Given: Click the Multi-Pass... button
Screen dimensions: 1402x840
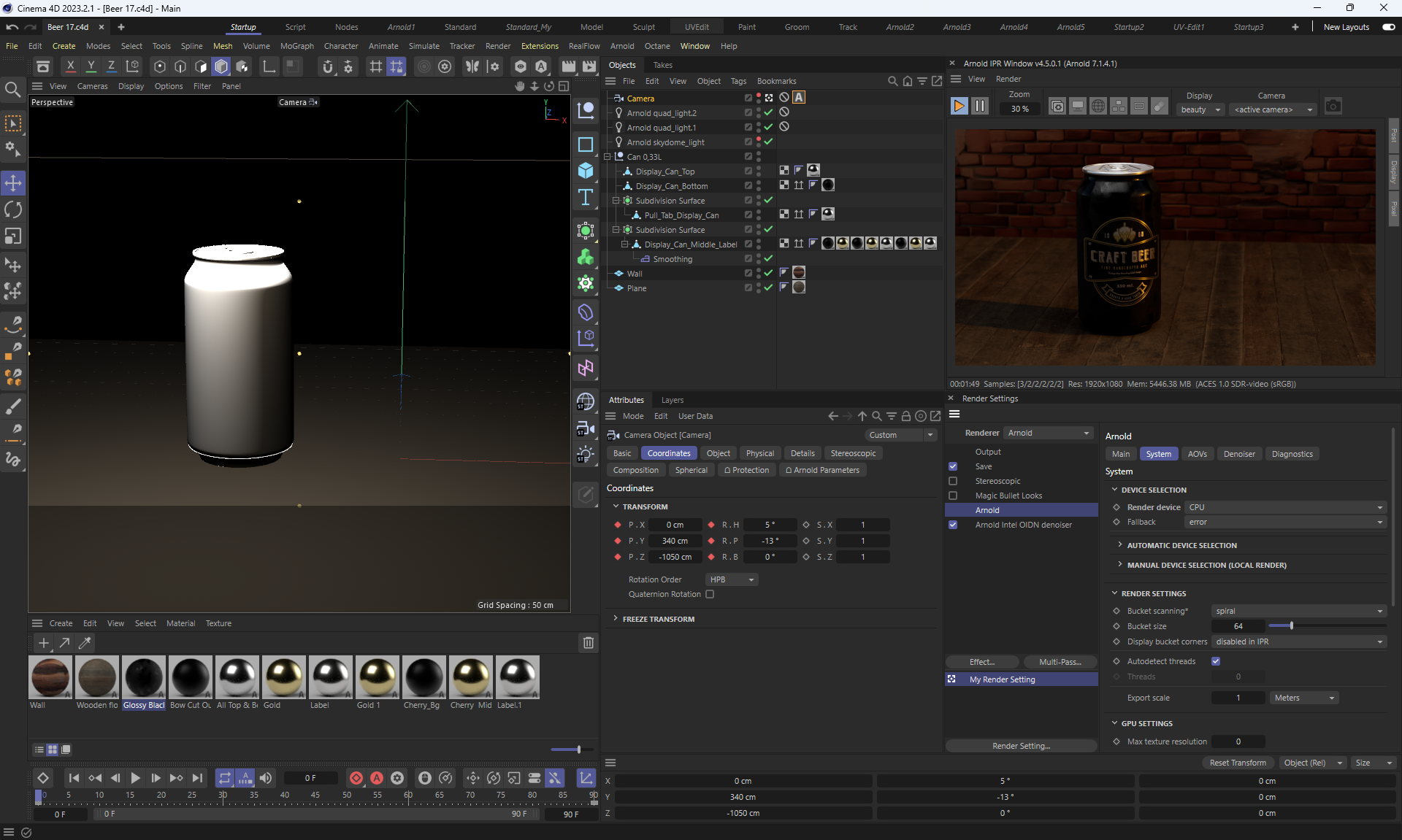Looking at the screenshot, I should 1060,662.
